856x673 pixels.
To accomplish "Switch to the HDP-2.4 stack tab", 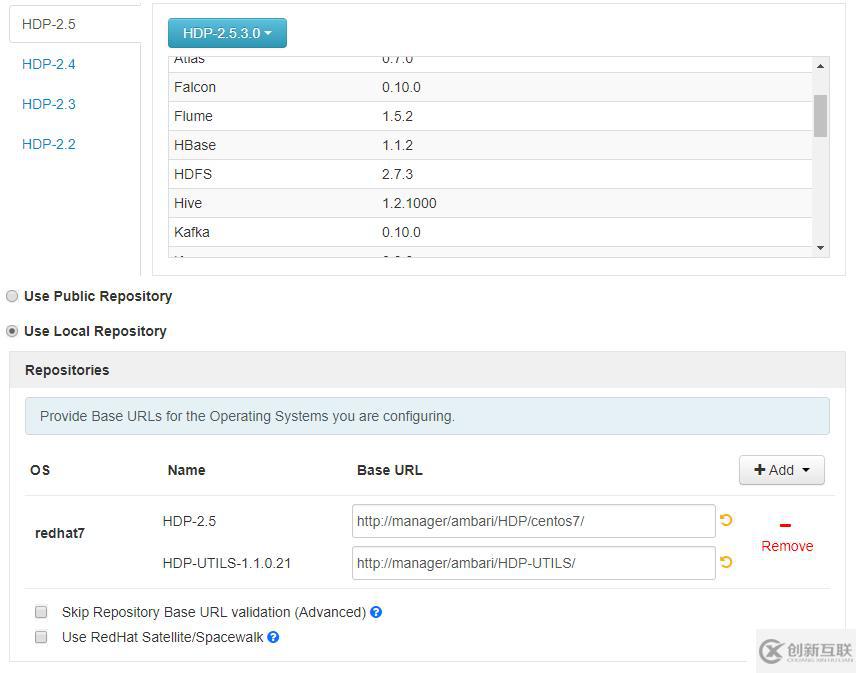I will tap(49, 64).
